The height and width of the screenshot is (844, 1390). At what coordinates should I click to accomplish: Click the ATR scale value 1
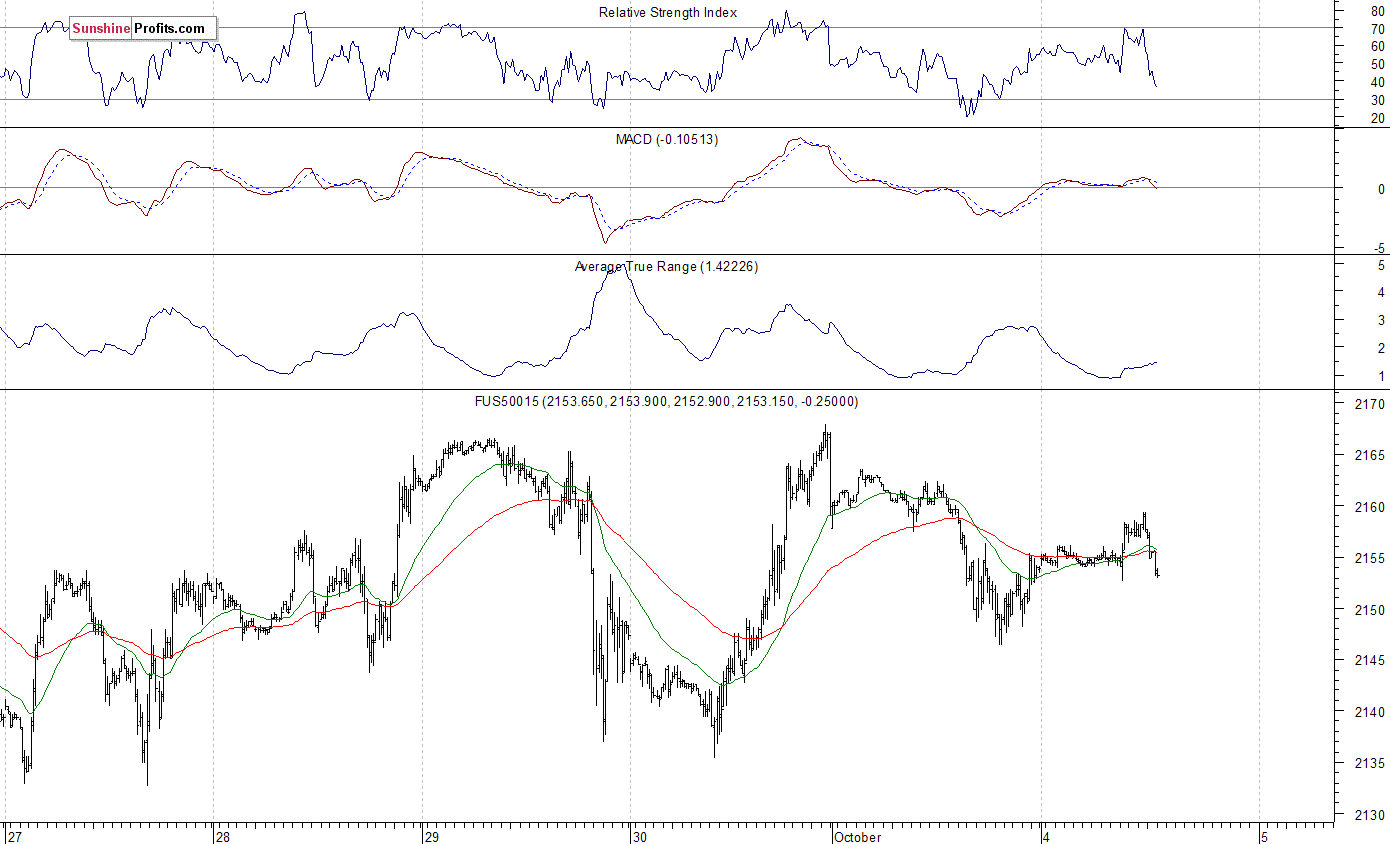tap(1381, 377)
